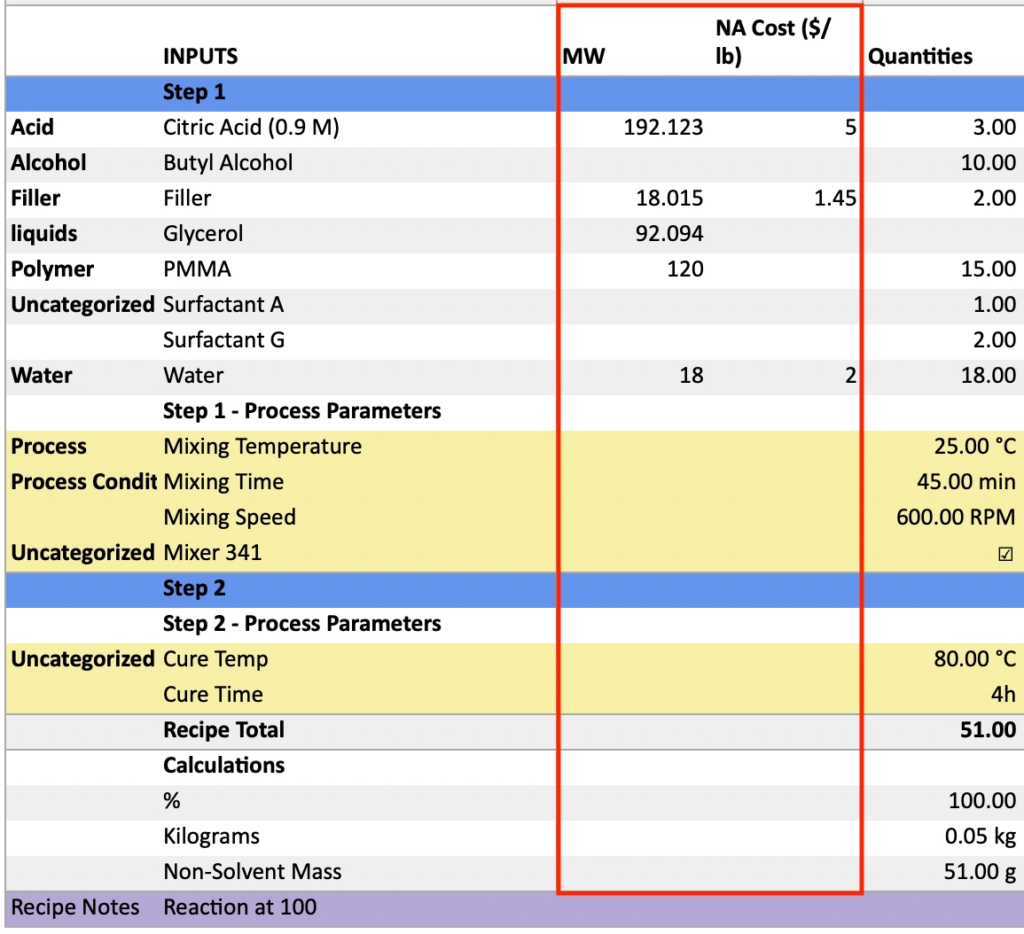Select the Step 1 section header row
1024x934 pixels.
tap(195, 93)
